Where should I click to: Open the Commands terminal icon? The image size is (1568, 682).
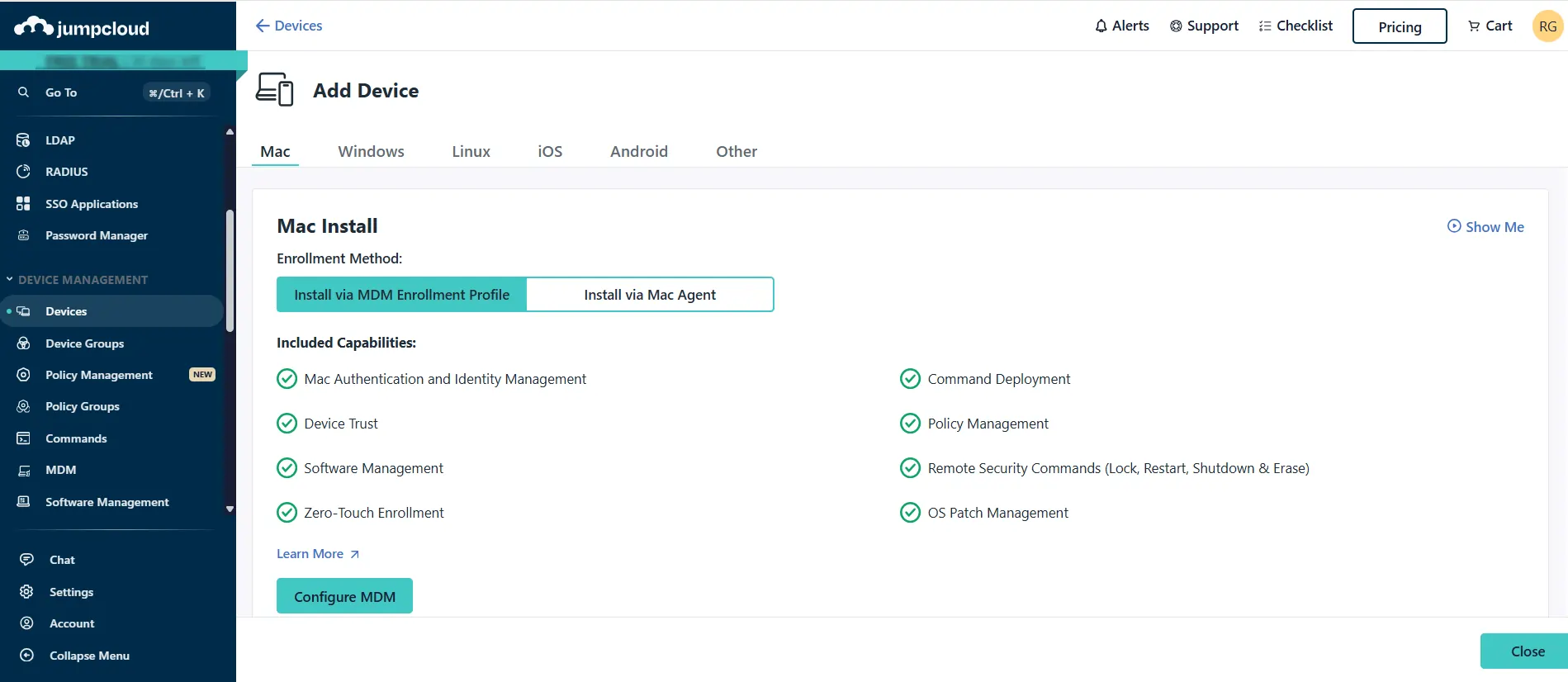(x=23, y=438)
